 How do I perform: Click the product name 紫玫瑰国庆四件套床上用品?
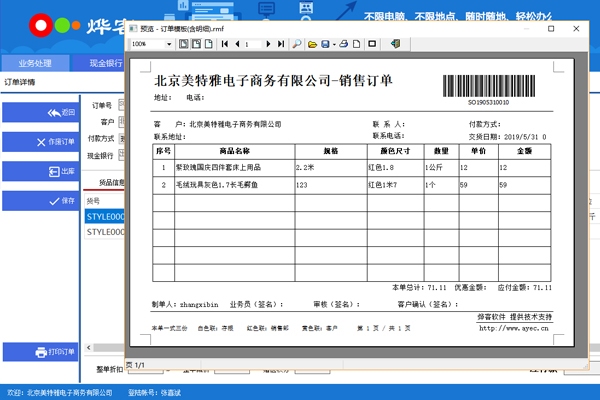218,167
